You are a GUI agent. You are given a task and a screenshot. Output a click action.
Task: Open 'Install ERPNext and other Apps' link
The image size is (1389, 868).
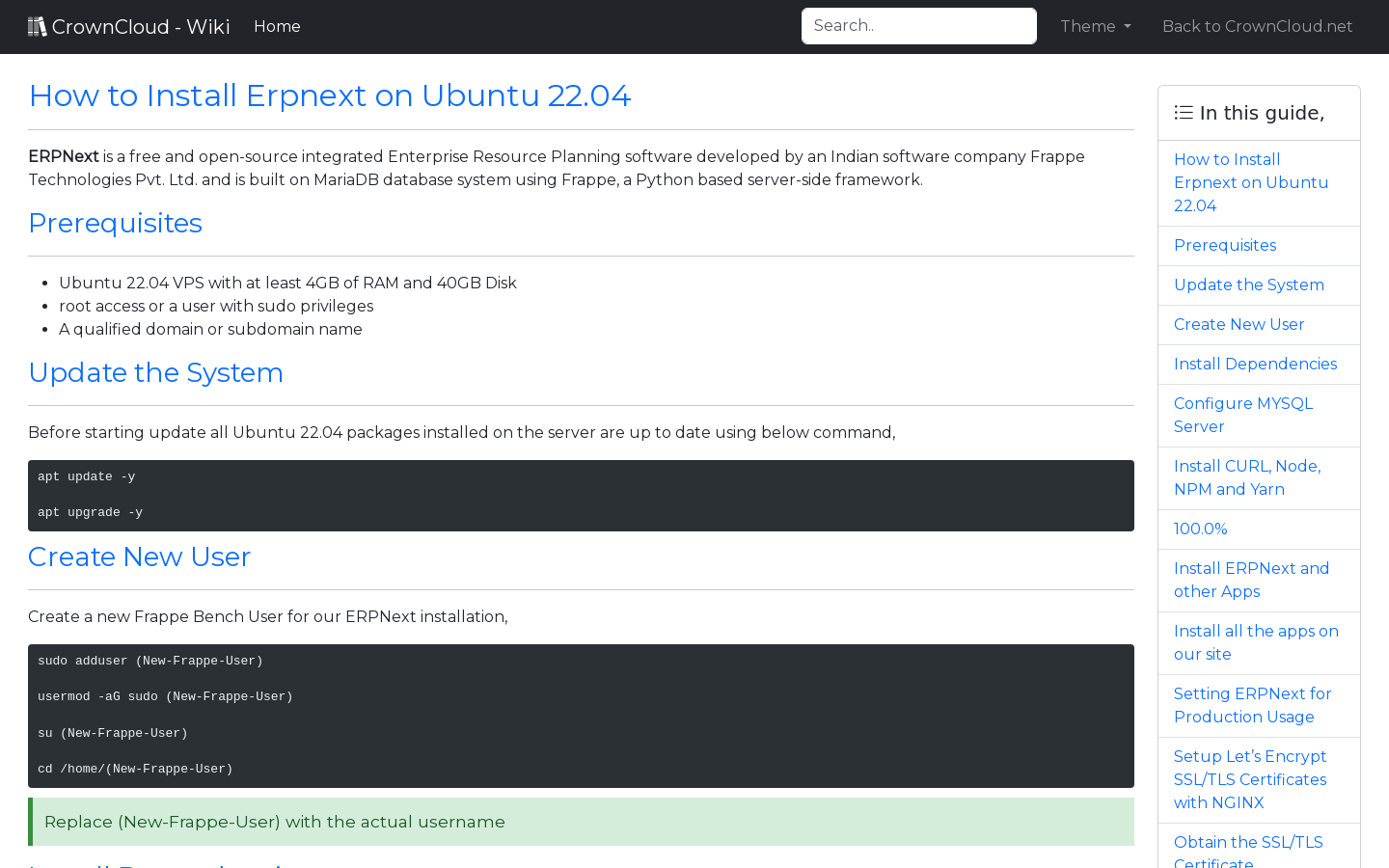coord(1251,580)
